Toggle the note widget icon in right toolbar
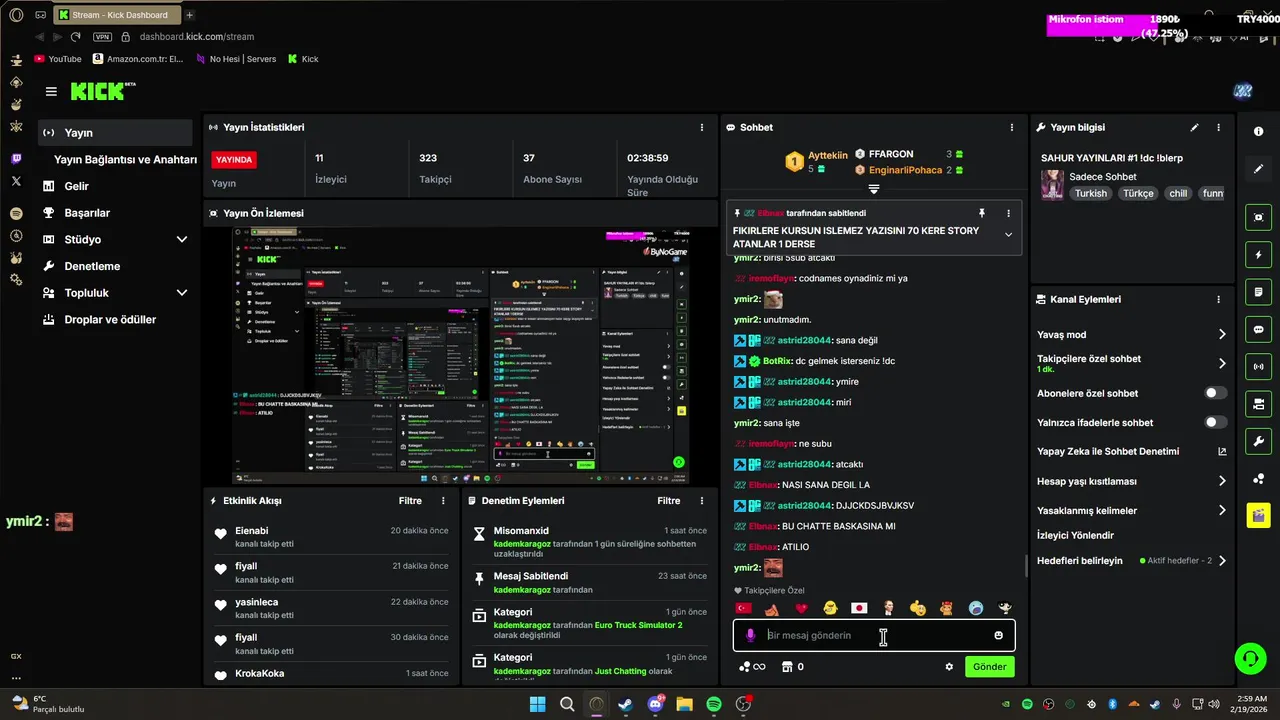The image size is (1280, 720). click(1258, 292)
